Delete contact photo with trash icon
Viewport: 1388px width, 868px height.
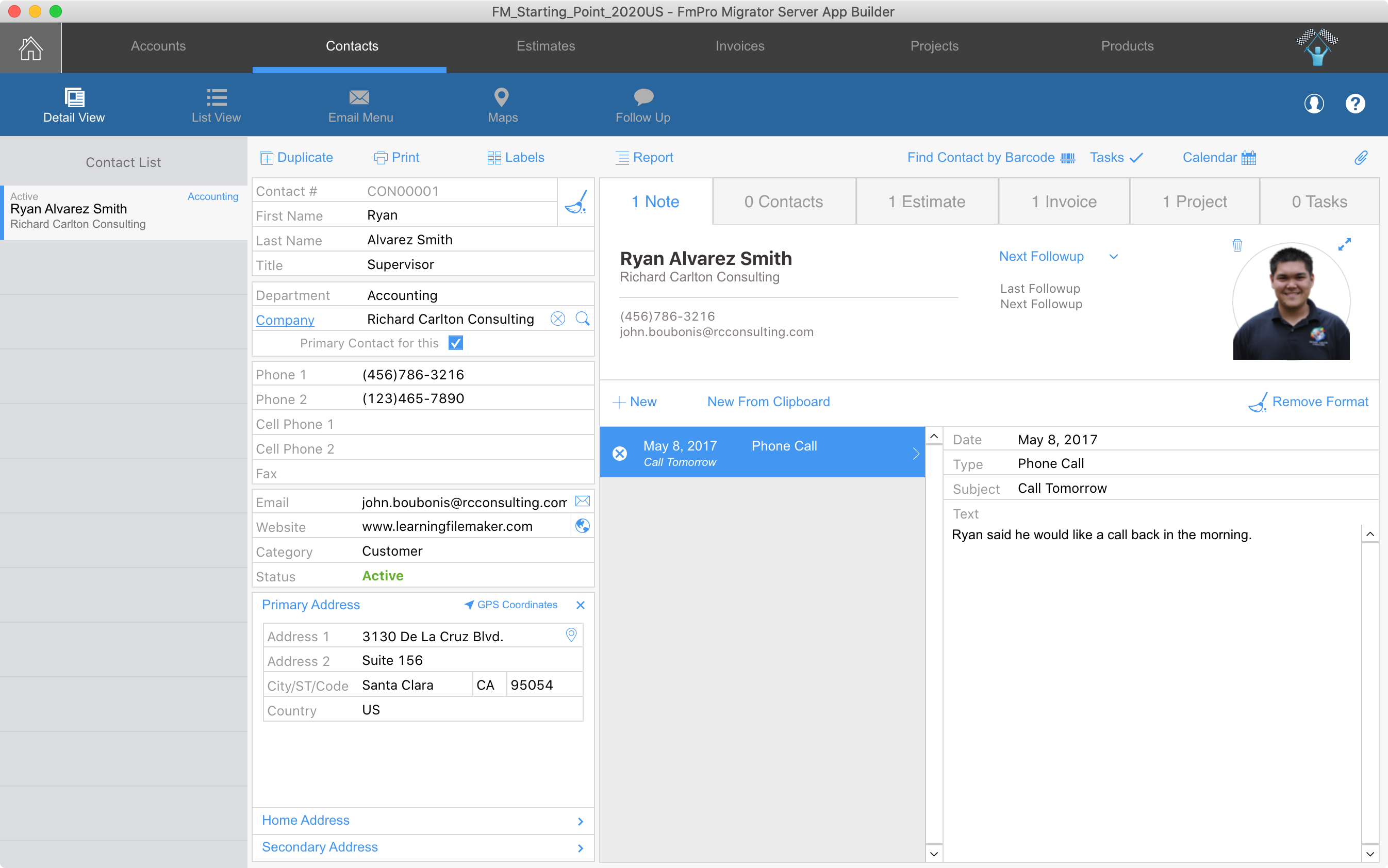tap(1237, 246)
